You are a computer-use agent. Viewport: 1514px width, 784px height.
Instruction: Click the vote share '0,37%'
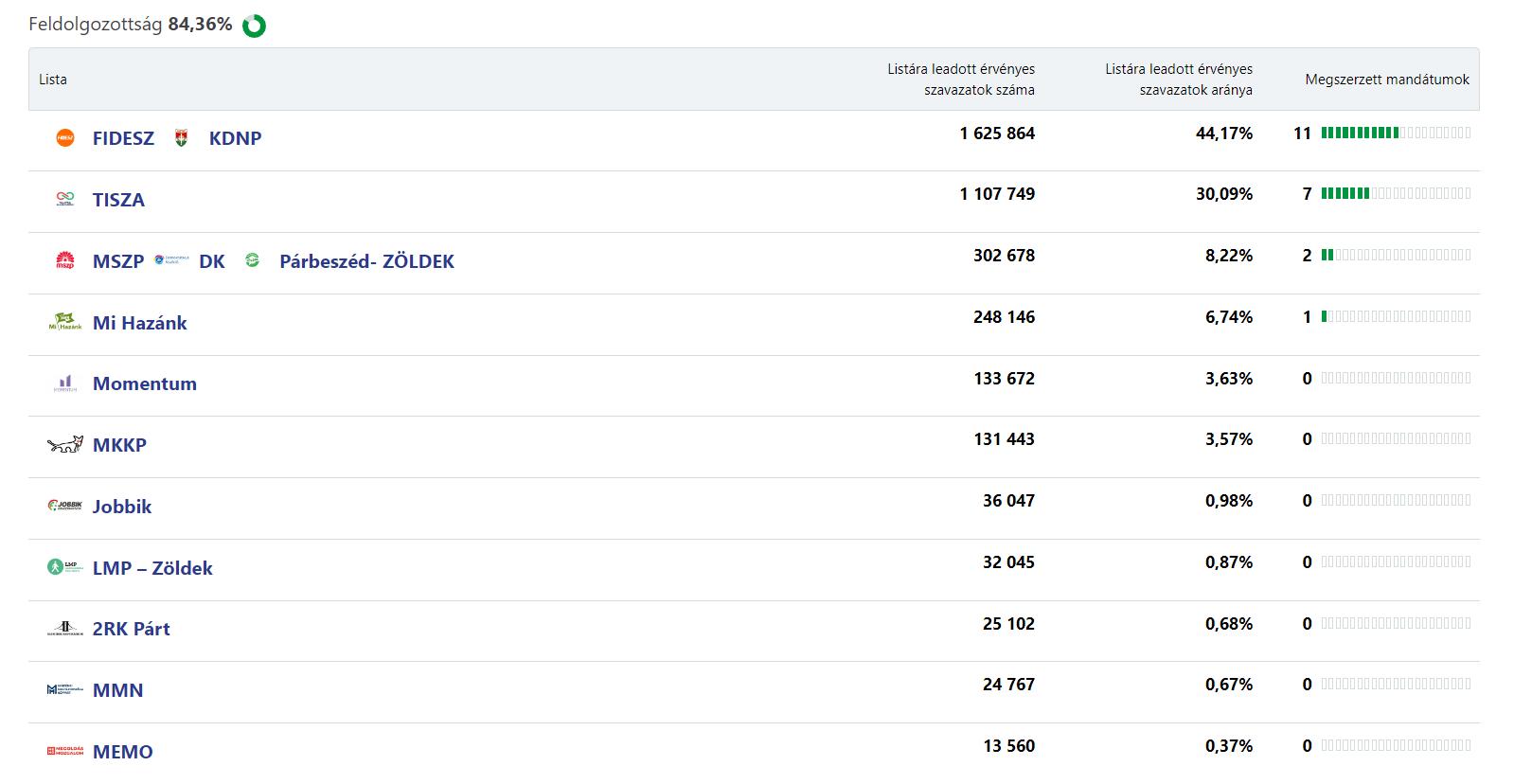click(x=1229, y=746)
